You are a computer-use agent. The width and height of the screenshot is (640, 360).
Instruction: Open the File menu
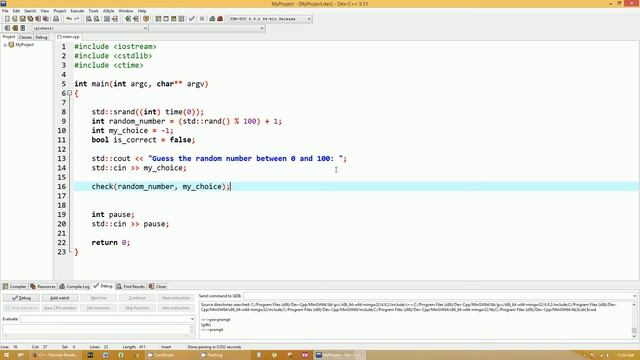(5, 11)
